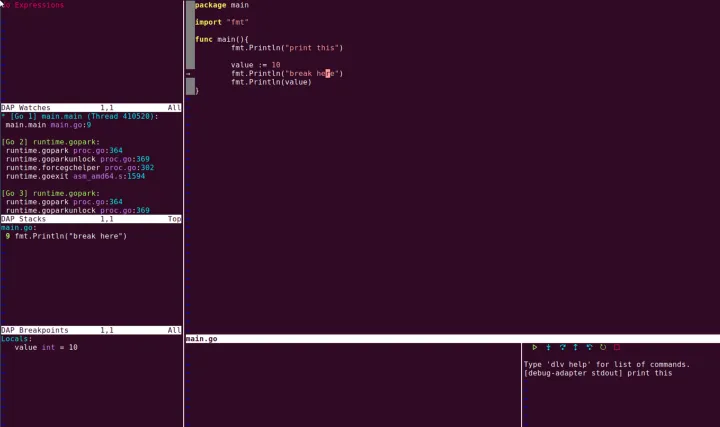720x427 pixels.
Task: Click the "Type 'dlv help' for list of commands." line
Action: click(607, 365)
